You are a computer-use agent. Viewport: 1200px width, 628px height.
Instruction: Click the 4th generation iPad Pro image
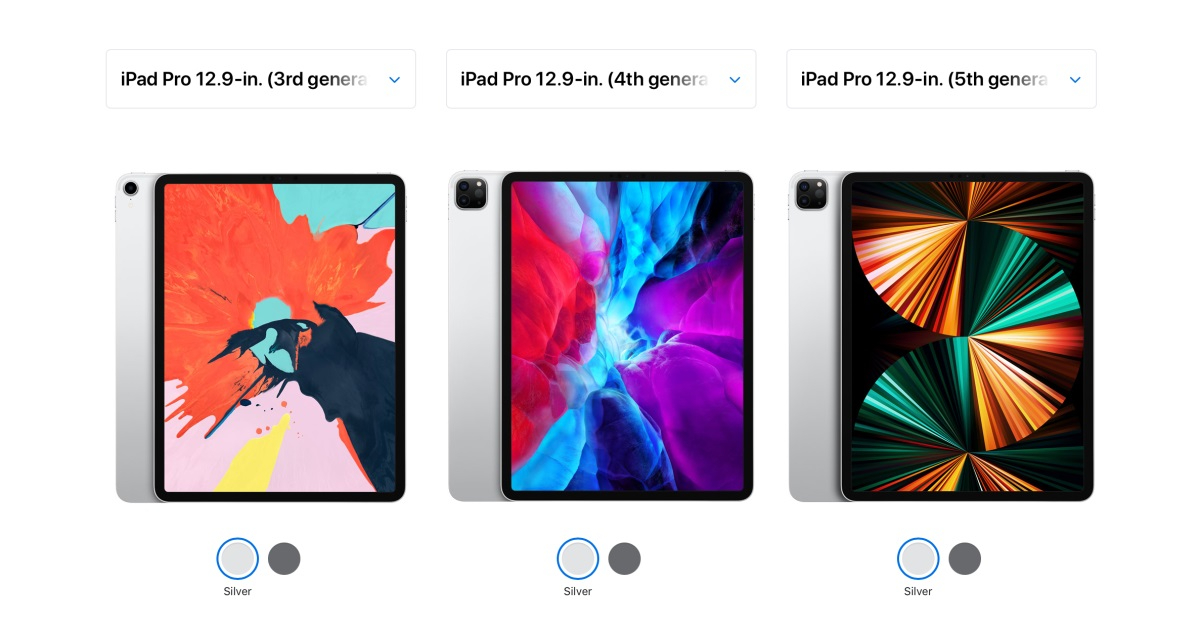pyautogui.click(x=601, y=337)
